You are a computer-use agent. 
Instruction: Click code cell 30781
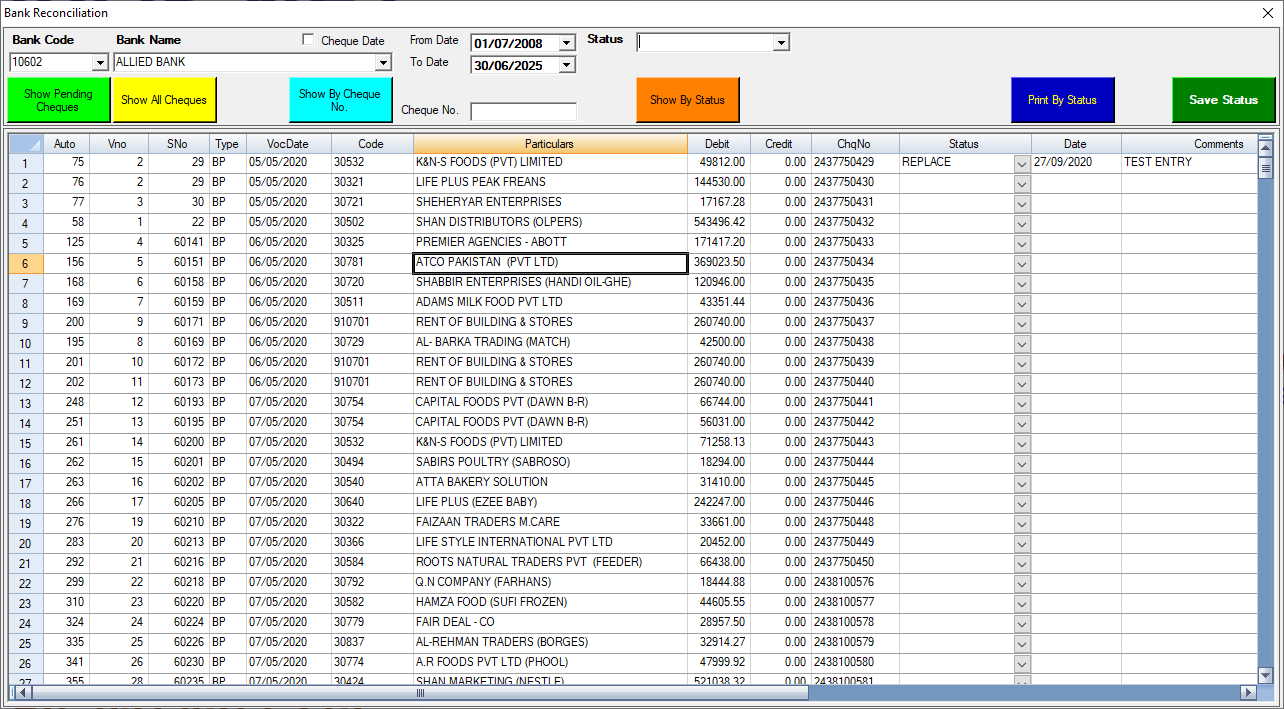[x=372, y=262]
